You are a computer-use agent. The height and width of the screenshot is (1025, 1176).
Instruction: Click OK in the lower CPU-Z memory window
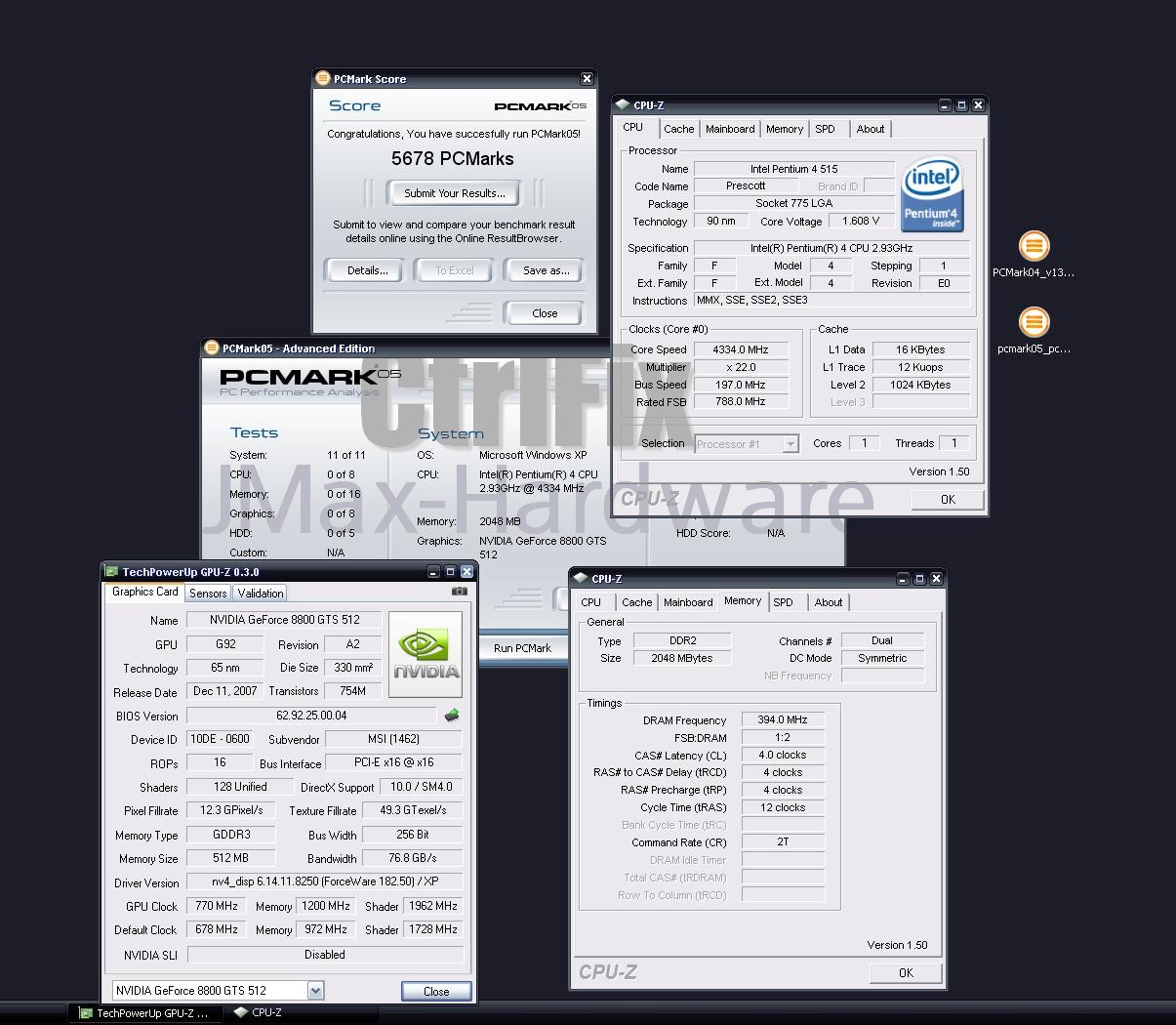[906, 972]
